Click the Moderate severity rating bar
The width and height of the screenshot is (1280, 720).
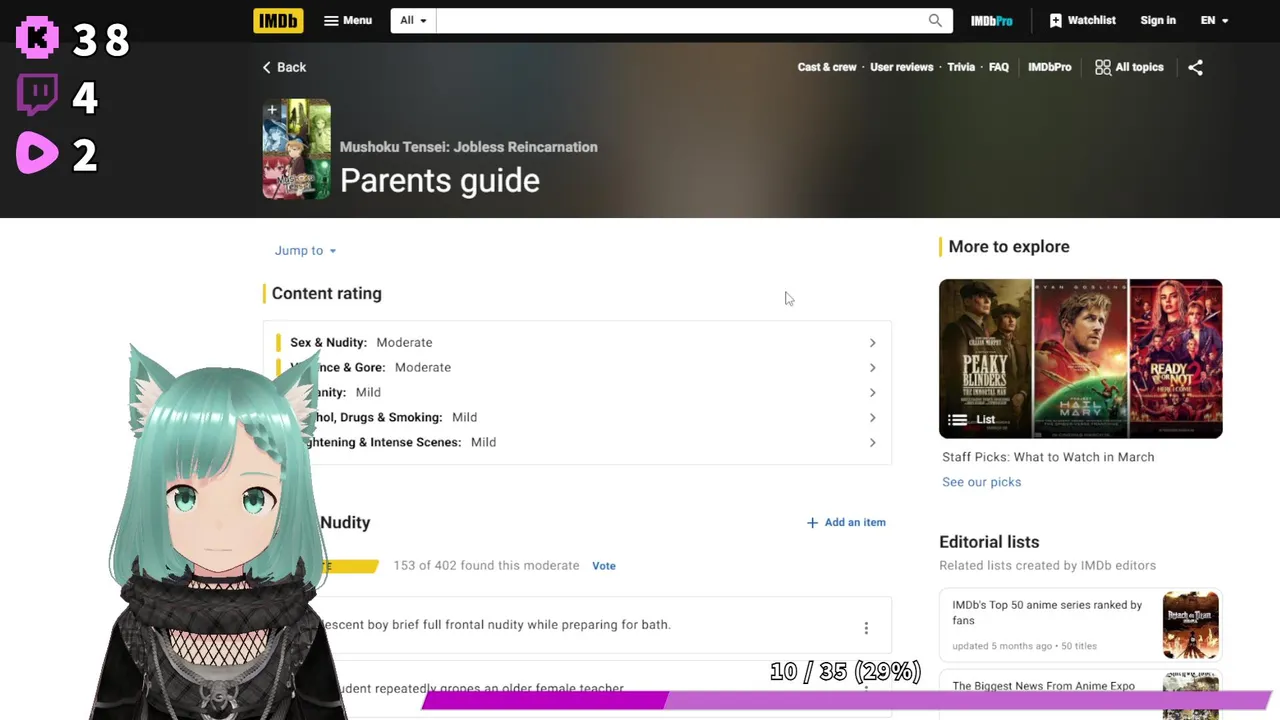348,566
